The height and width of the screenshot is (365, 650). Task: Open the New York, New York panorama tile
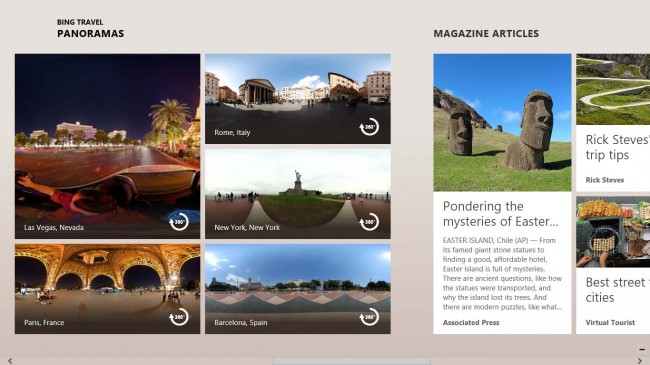298,194
